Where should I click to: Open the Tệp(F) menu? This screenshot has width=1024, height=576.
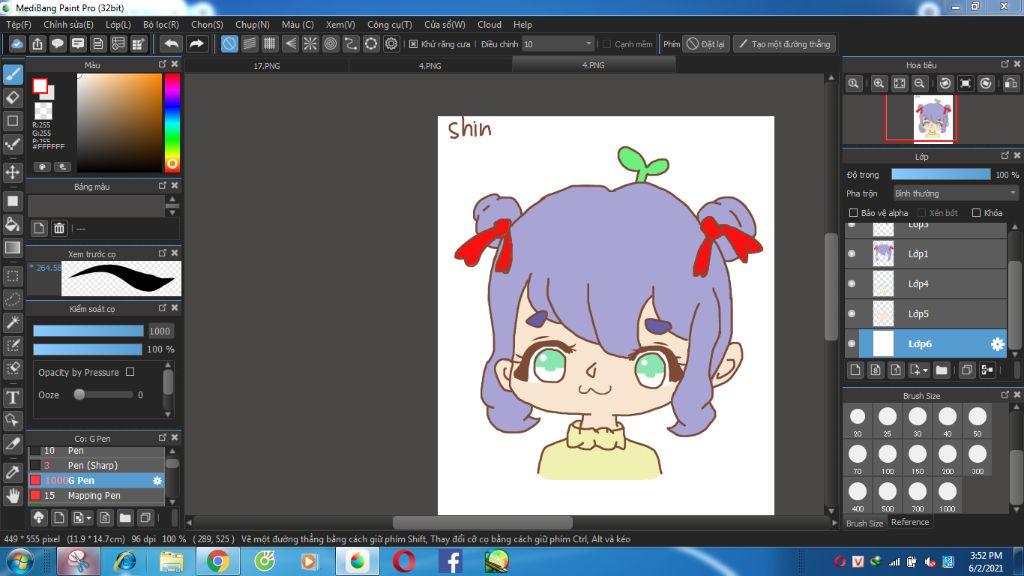click(18, 24)
